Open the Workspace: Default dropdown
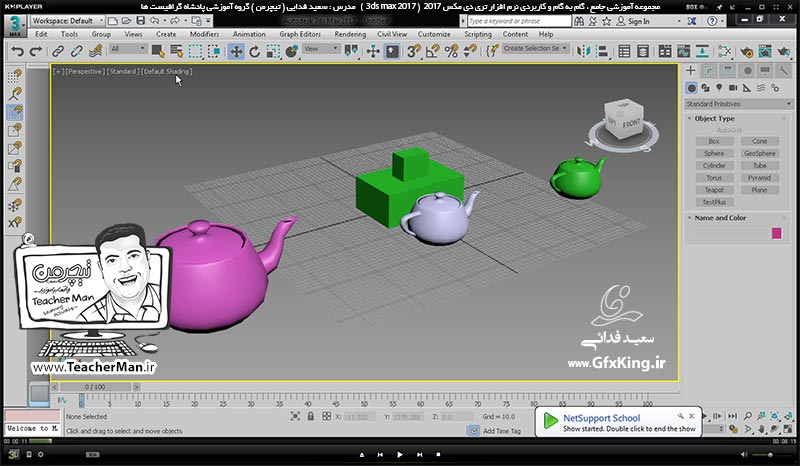Image resolution: width=800 pixels, height=466 pixels. tap(67, 21)
